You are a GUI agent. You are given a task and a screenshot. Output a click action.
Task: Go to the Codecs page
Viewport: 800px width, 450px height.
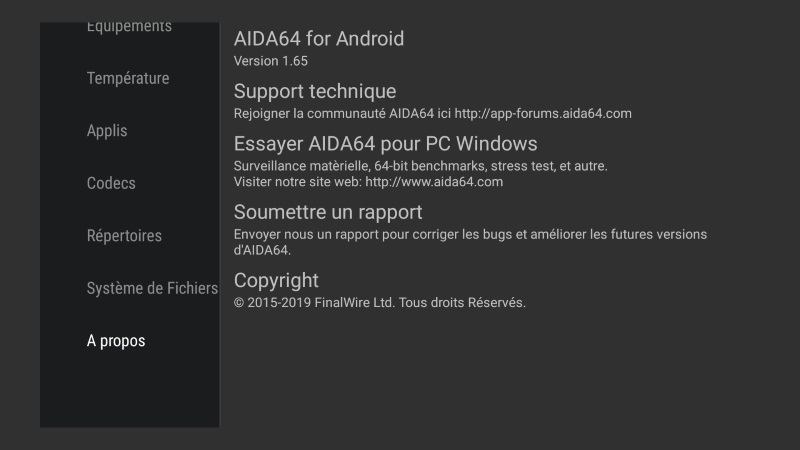pos(111,183)
